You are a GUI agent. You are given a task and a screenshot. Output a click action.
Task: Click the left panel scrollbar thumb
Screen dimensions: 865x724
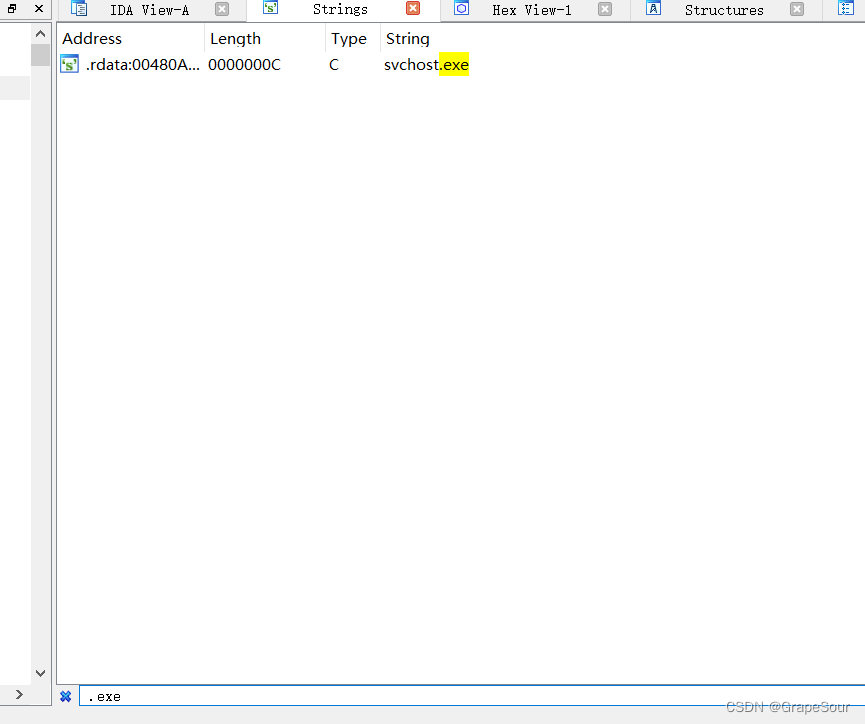coord(40,55)
